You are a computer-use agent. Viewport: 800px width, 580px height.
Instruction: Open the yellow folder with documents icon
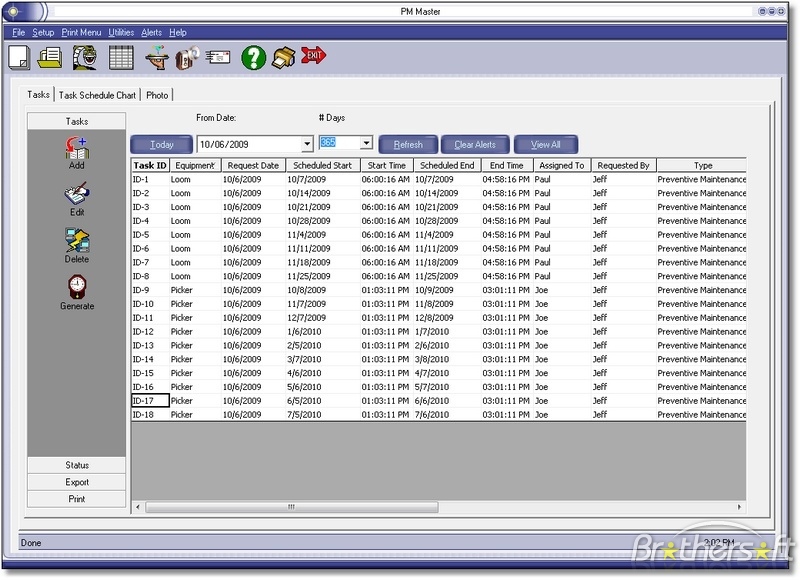coord(50,57)
